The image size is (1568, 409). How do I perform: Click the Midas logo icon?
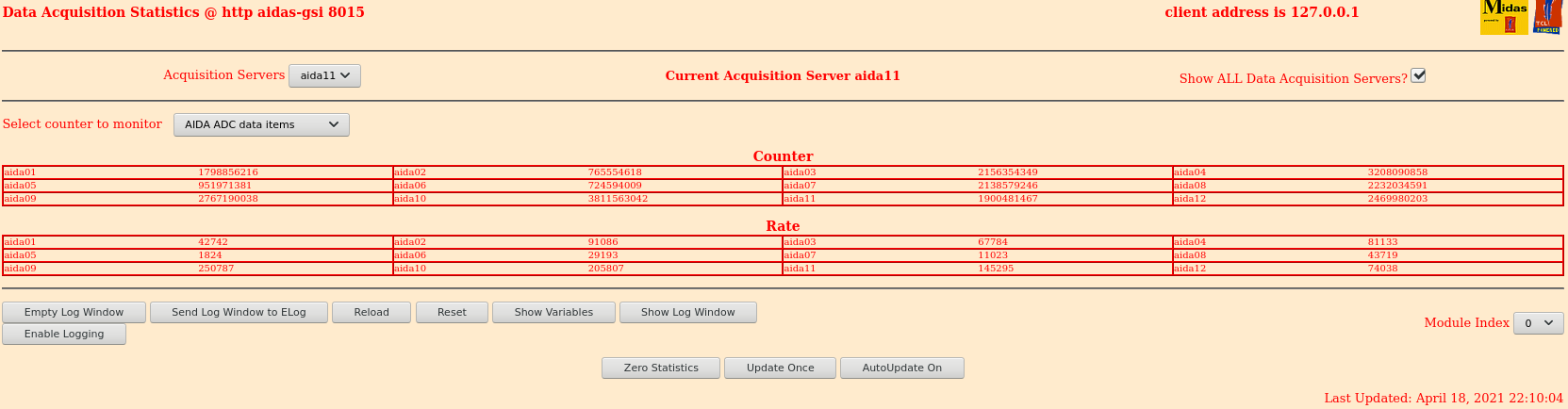pos(1503,17)
